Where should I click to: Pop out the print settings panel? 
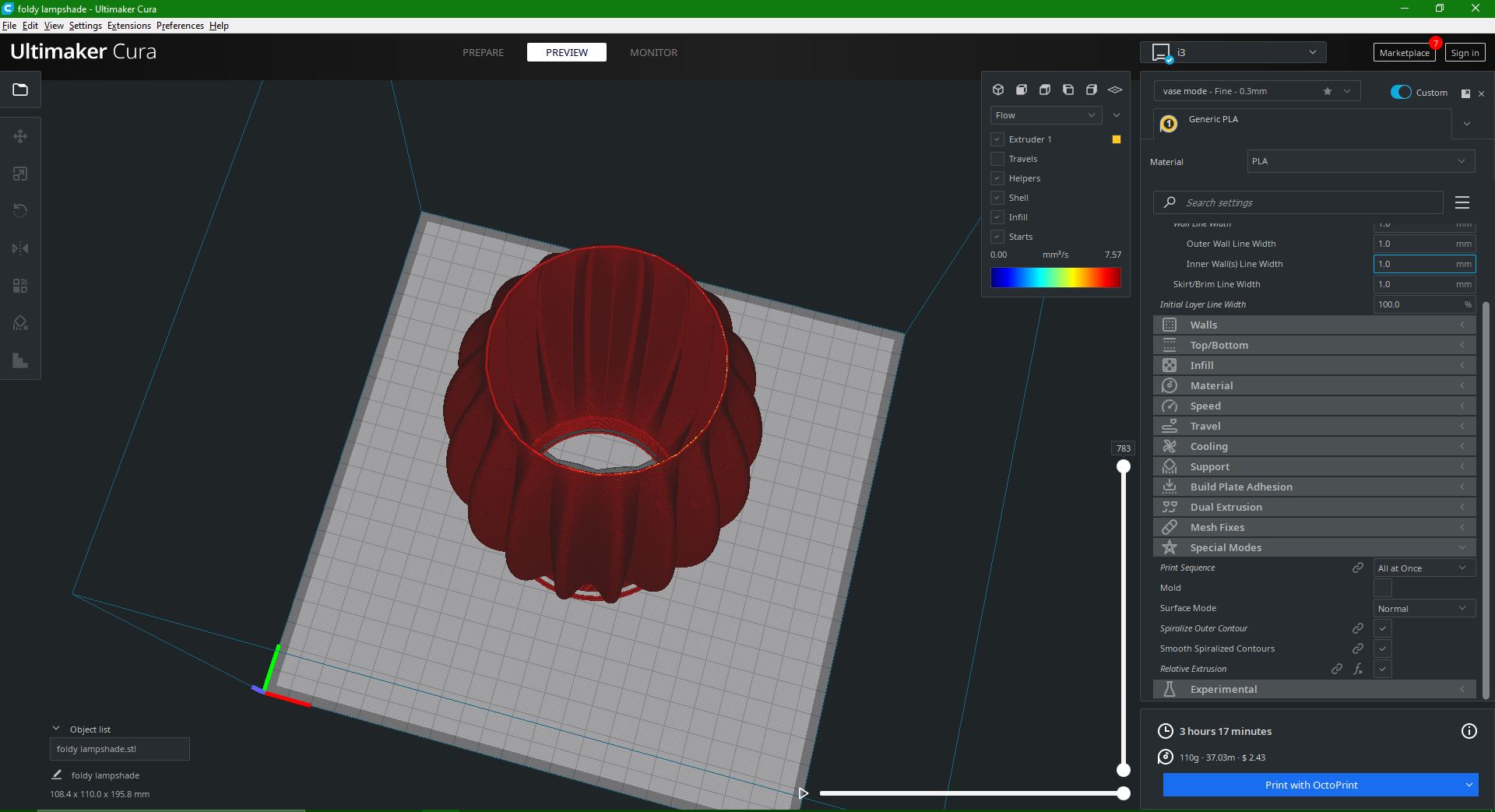[1465, 93]
